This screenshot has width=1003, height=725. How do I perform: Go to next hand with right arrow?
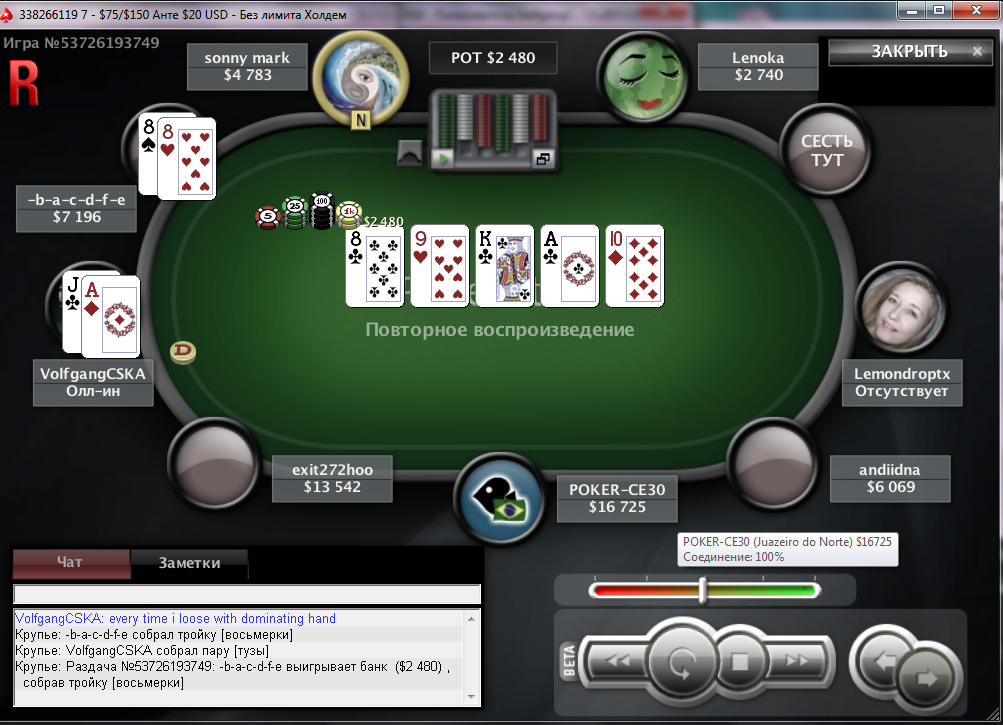pos(927,678)
